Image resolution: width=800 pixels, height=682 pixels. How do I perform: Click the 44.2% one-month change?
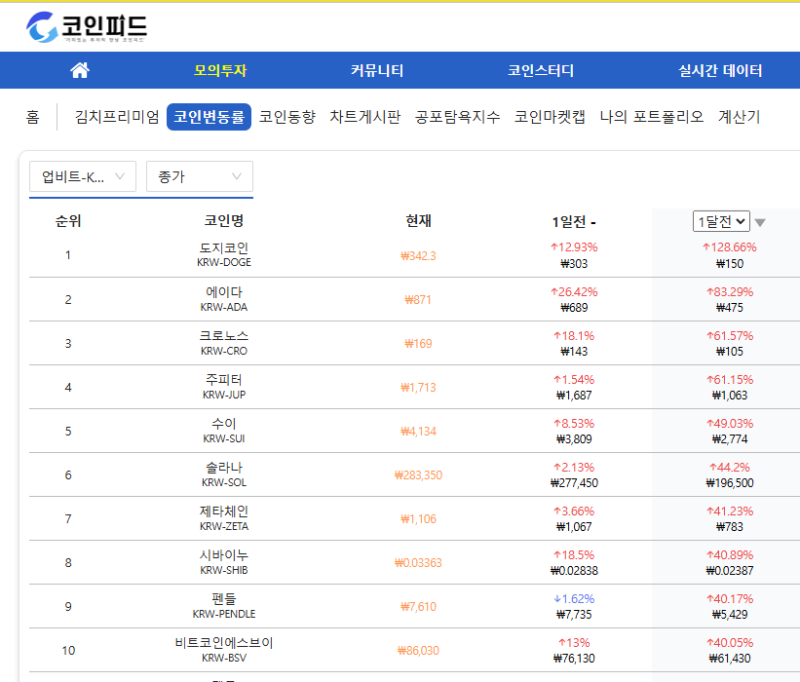click(x=730, y=468)
